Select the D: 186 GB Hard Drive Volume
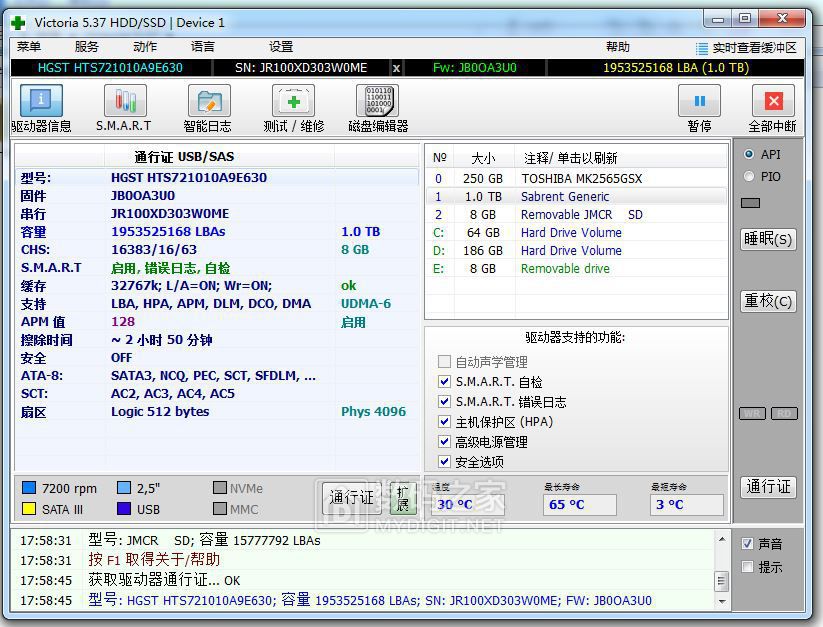 click(576, 250)
